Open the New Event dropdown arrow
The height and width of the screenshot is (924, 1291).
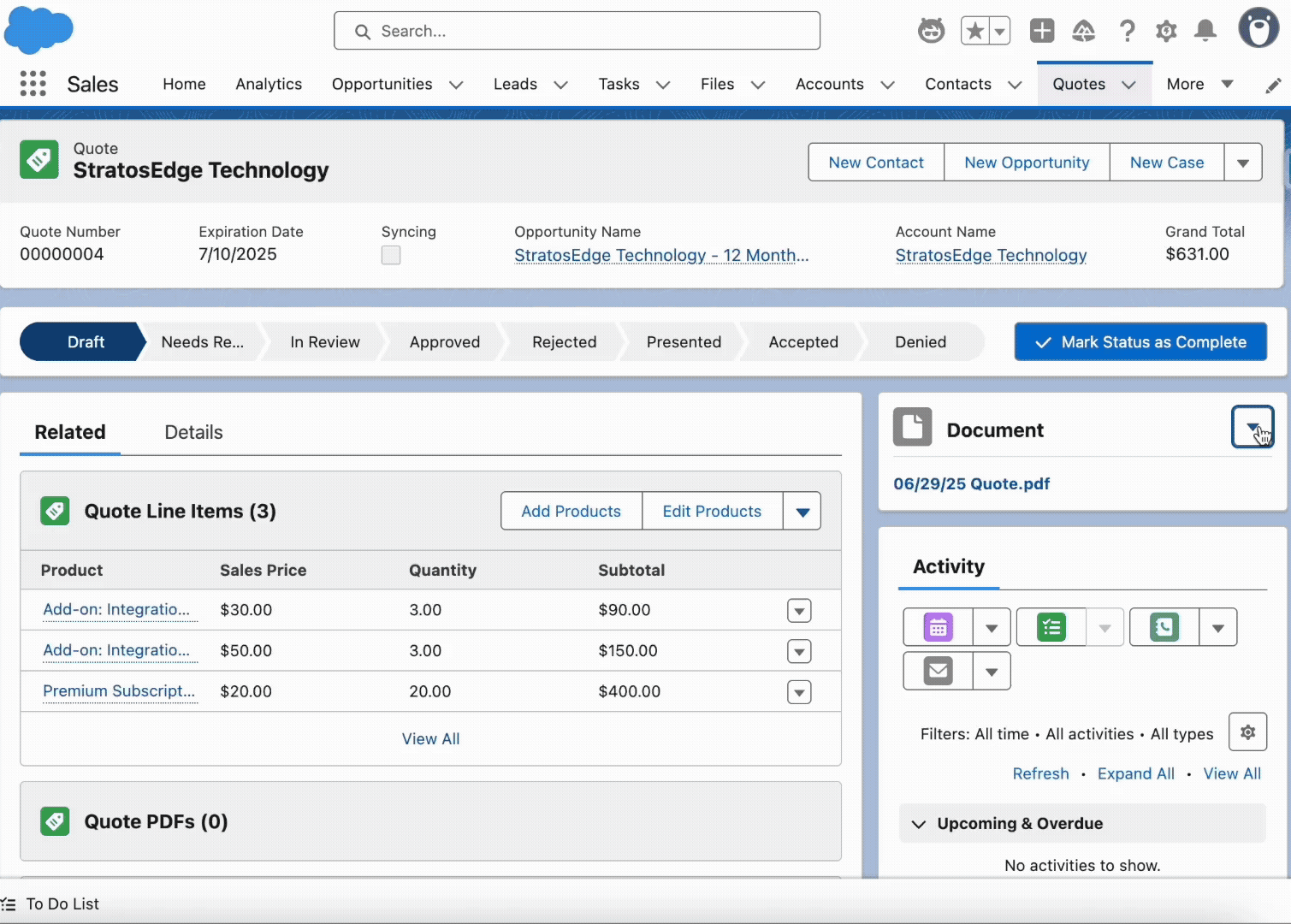pos(992,628)
